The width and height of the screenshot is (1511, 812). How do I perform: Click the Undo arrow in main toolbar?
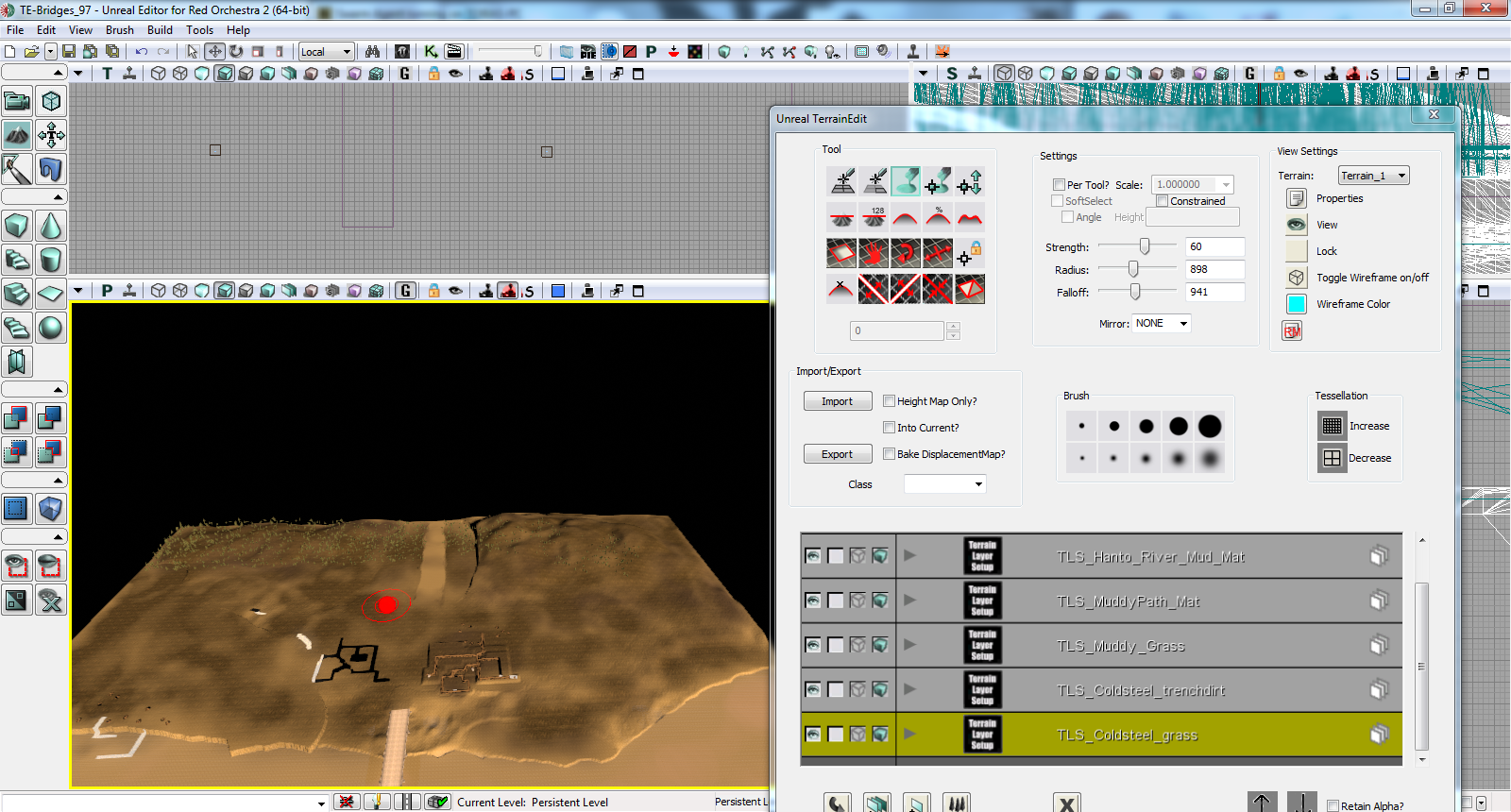coord(142,51)
